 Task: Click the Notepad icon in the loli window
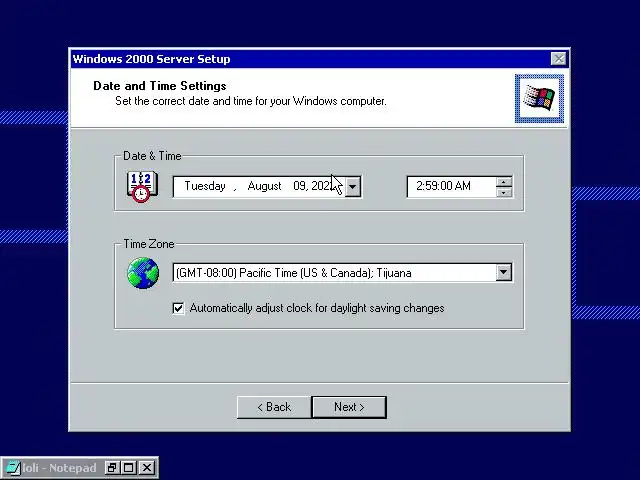13,468
